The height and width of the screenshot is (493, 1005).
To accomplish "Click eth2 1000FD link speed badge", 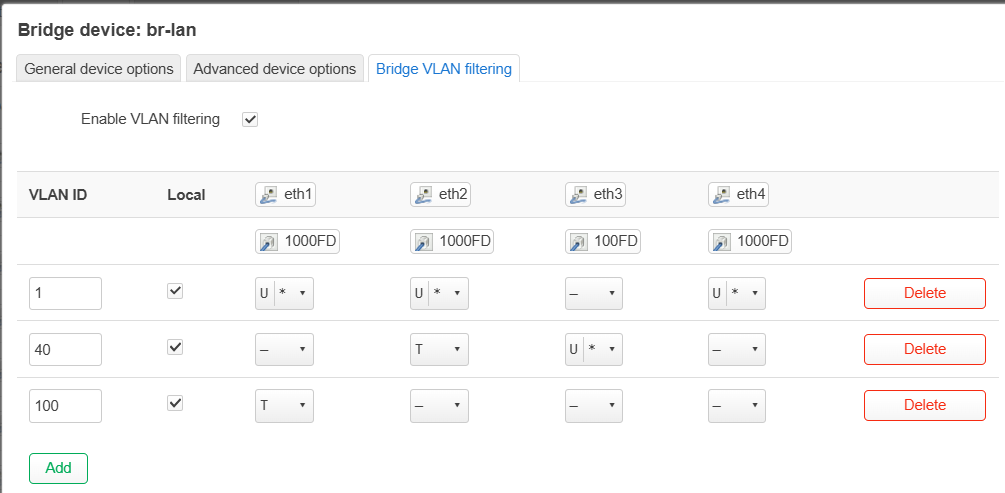I will click(451, 241).
